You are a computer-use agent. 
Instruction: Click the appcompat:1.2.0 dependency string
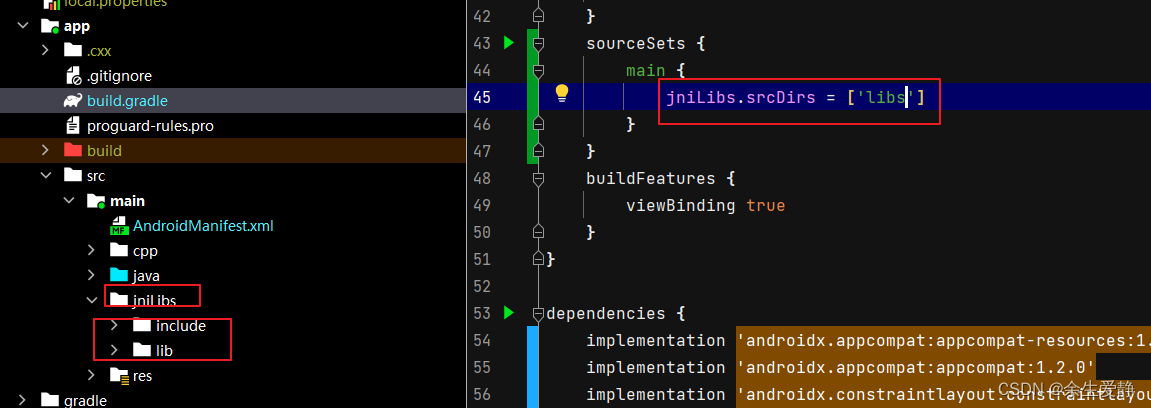click(916, 367)
